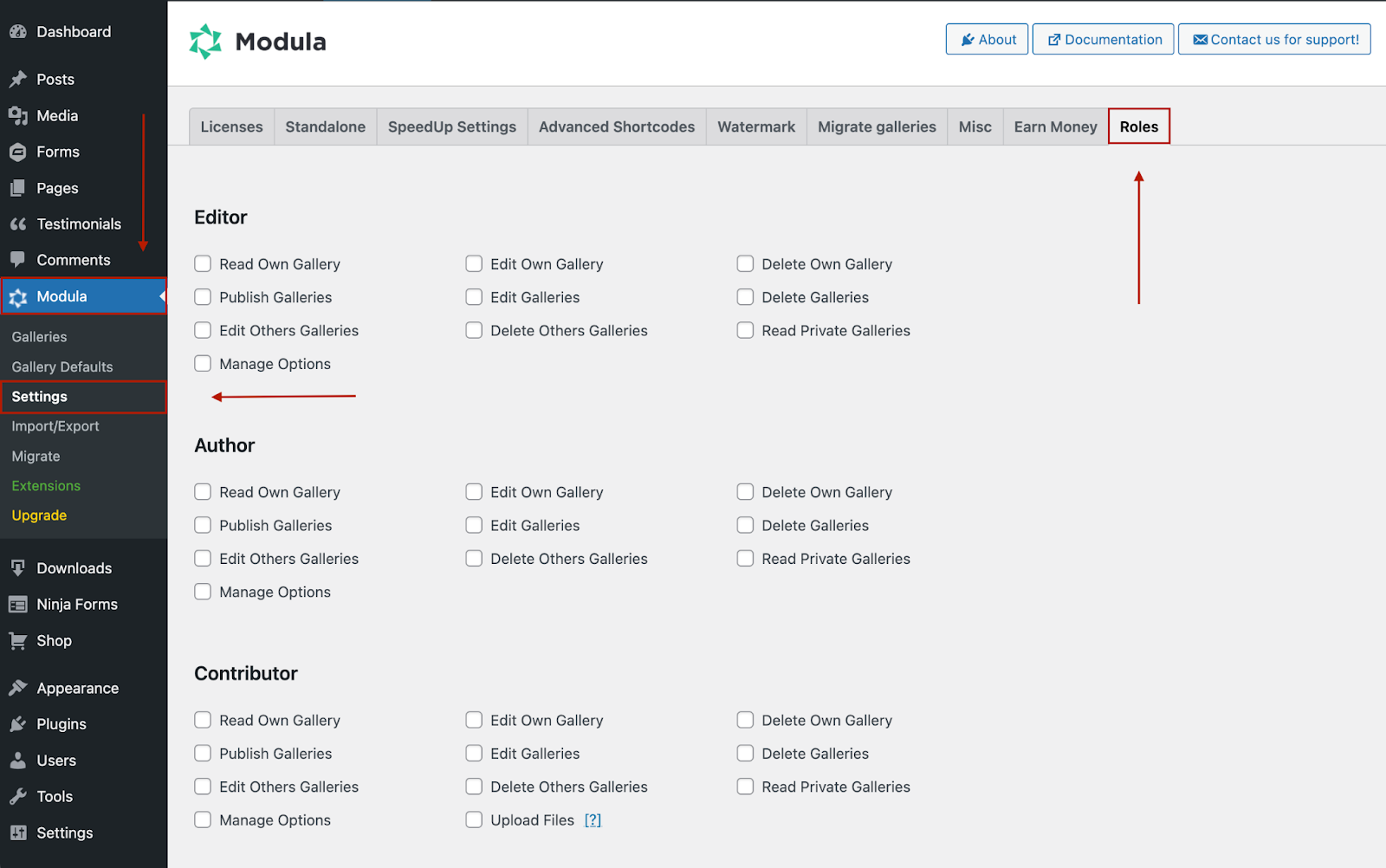Check Editor Edit Galleries checkbox
Image resolution: width=1386 pixels, height=868 pixels.
[x=474, y=297]
